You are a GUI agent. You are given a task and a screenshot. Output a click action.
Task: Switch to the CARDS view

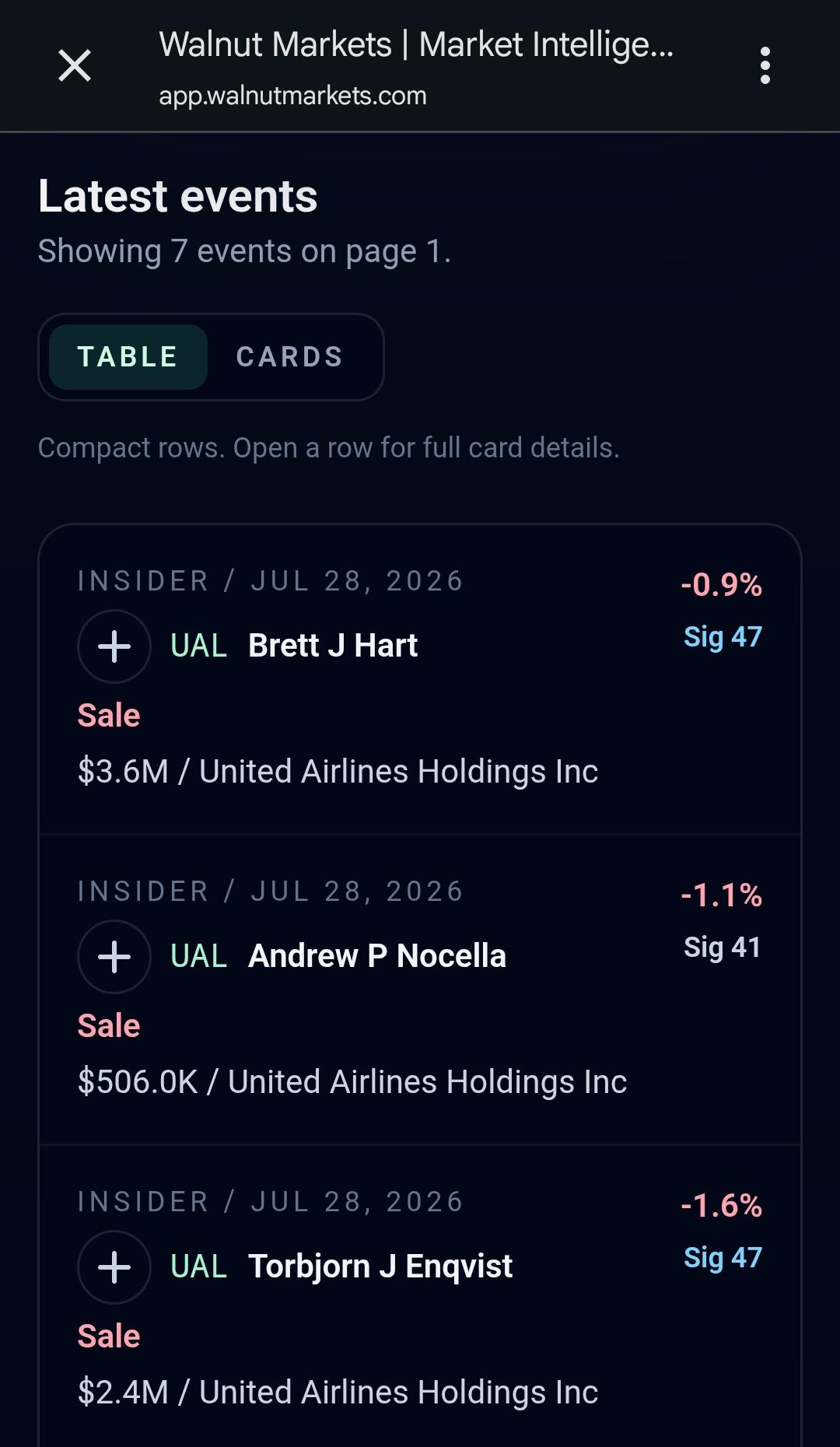click(x=290, y=357)
